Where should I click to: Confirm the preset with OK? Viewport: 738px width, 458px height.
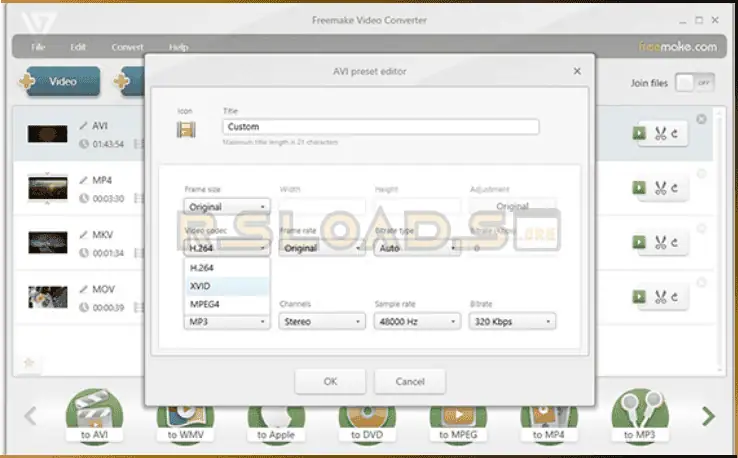tap(330, 381)
